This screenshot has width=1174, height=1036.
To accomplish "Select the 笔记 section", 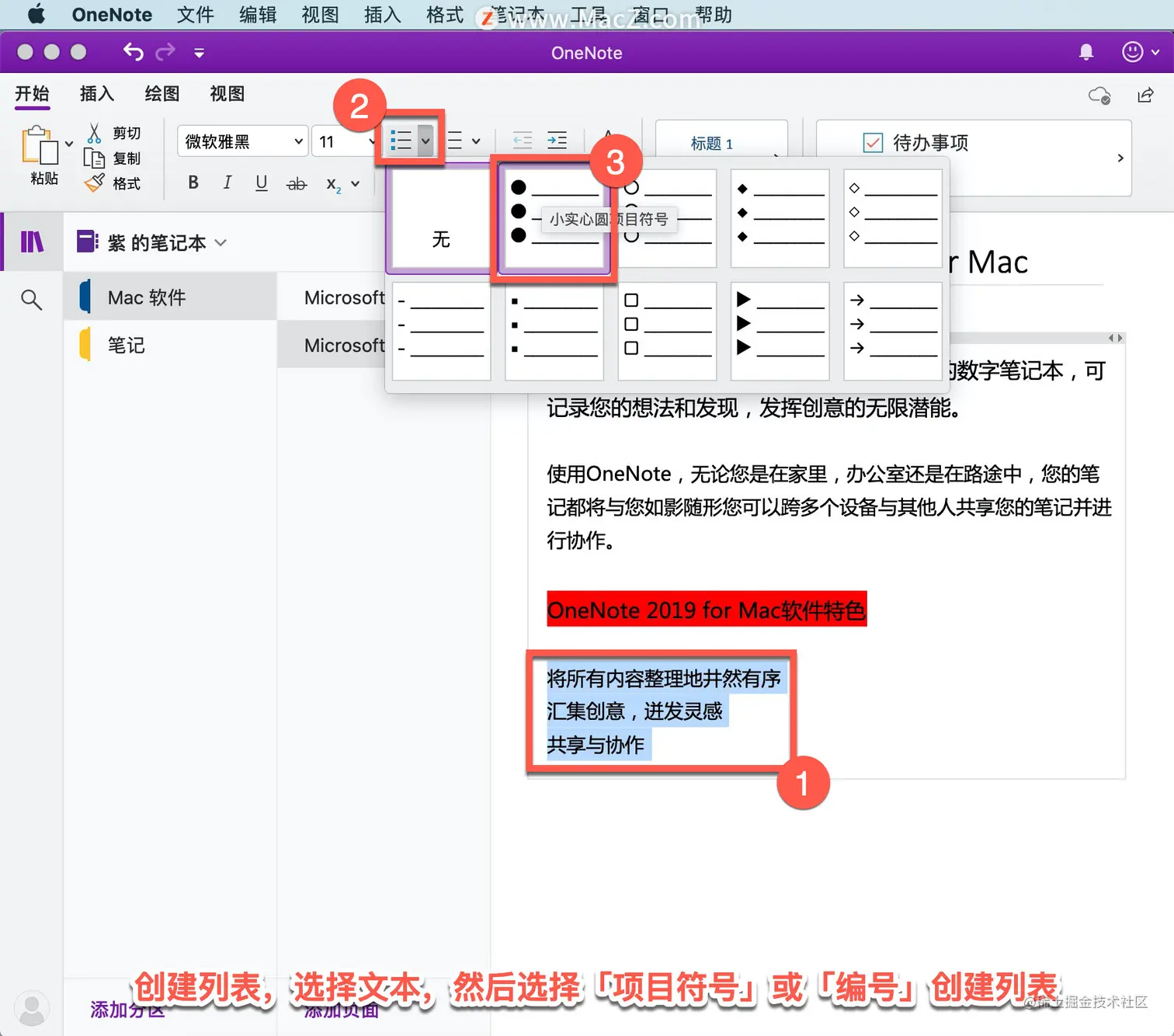I will click(x=170, y=345).
